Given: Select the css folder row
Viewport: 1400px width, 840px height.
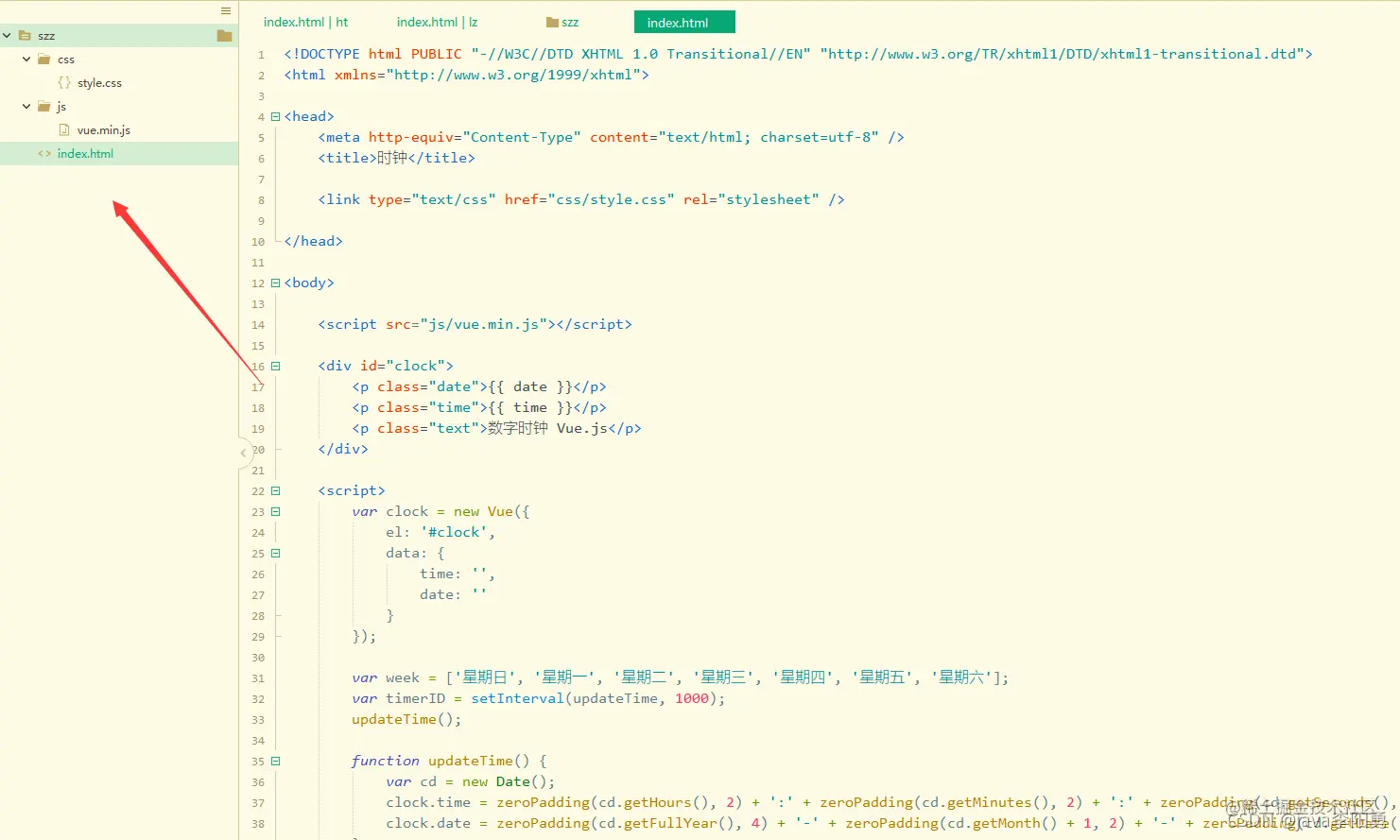Looking at the screenshot, I should 119,60.
